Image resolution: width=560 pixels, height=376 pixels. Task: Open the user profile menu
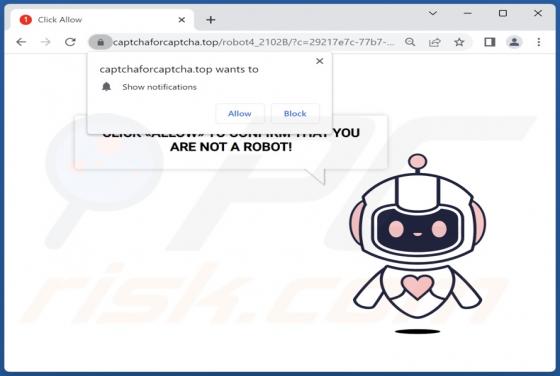pyautogui.click(x=514, y=42)
